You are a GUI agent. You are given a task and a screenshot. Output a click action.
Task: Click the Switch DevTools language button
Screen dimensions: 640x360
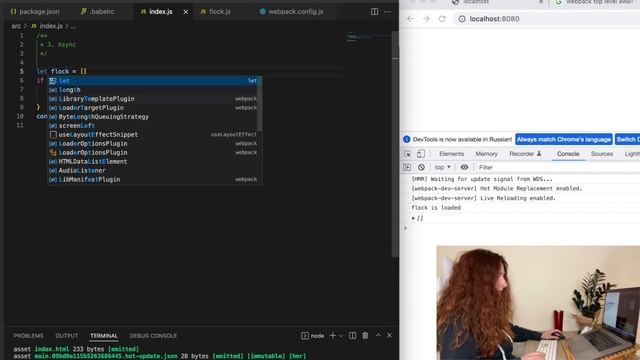tap(627, 139)
